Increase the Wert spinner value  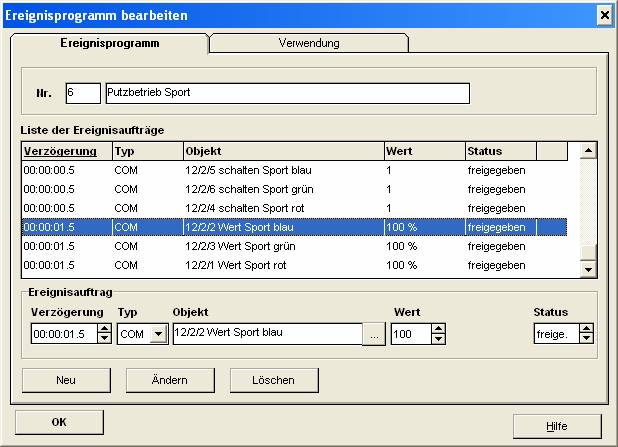tap(438, 330)
